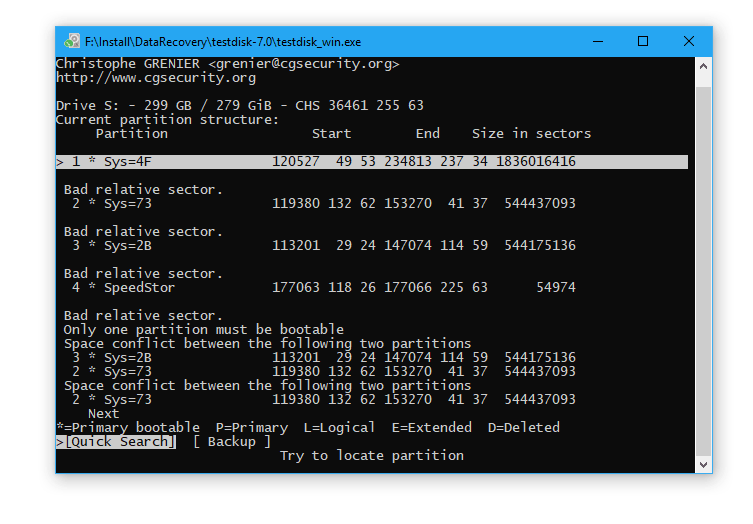Click the 'L=Logical' legend entry
The width and height of the screenshot is (753, 524).
(x=340, y=427)
